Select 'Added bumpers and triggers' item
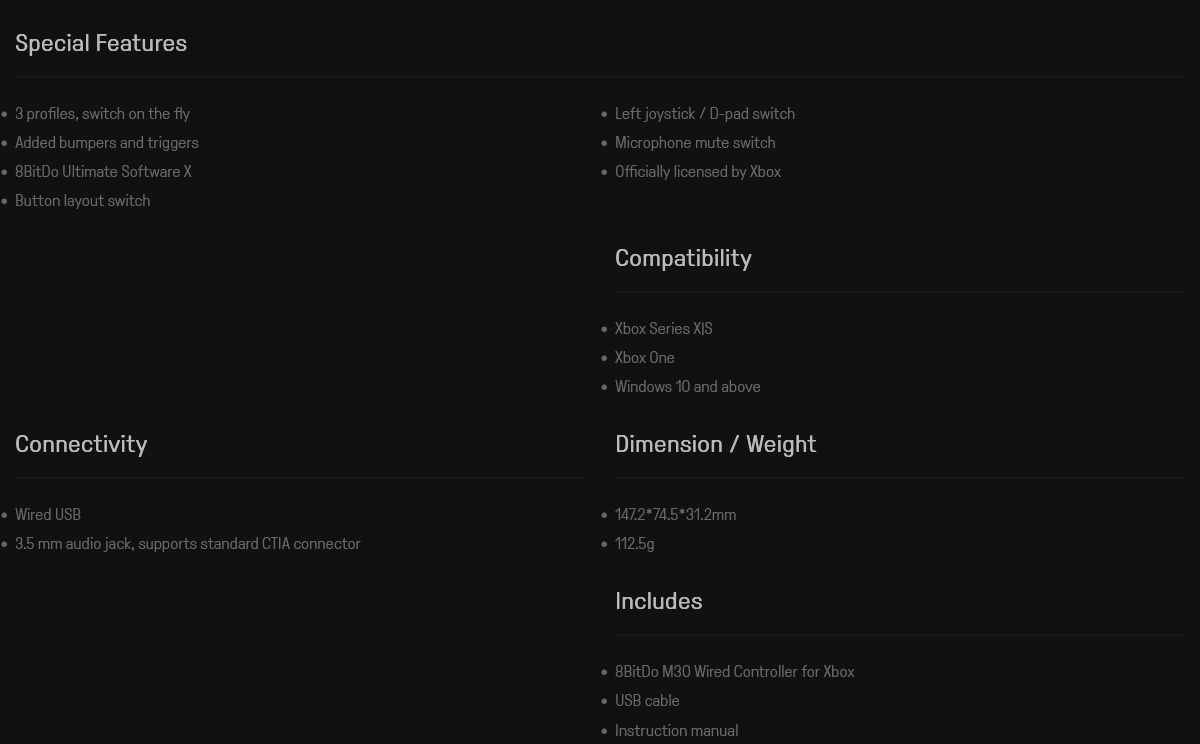 point(107,143)
